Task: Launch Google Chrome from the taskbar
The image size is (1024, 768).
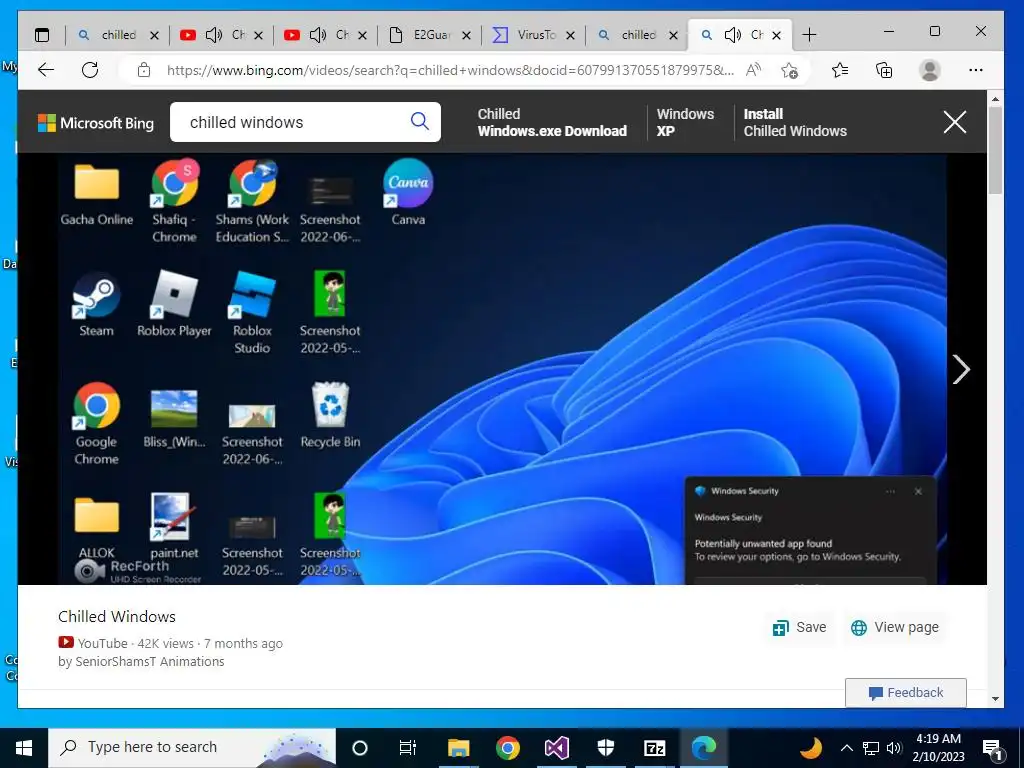Action: [x=507, y=748]
